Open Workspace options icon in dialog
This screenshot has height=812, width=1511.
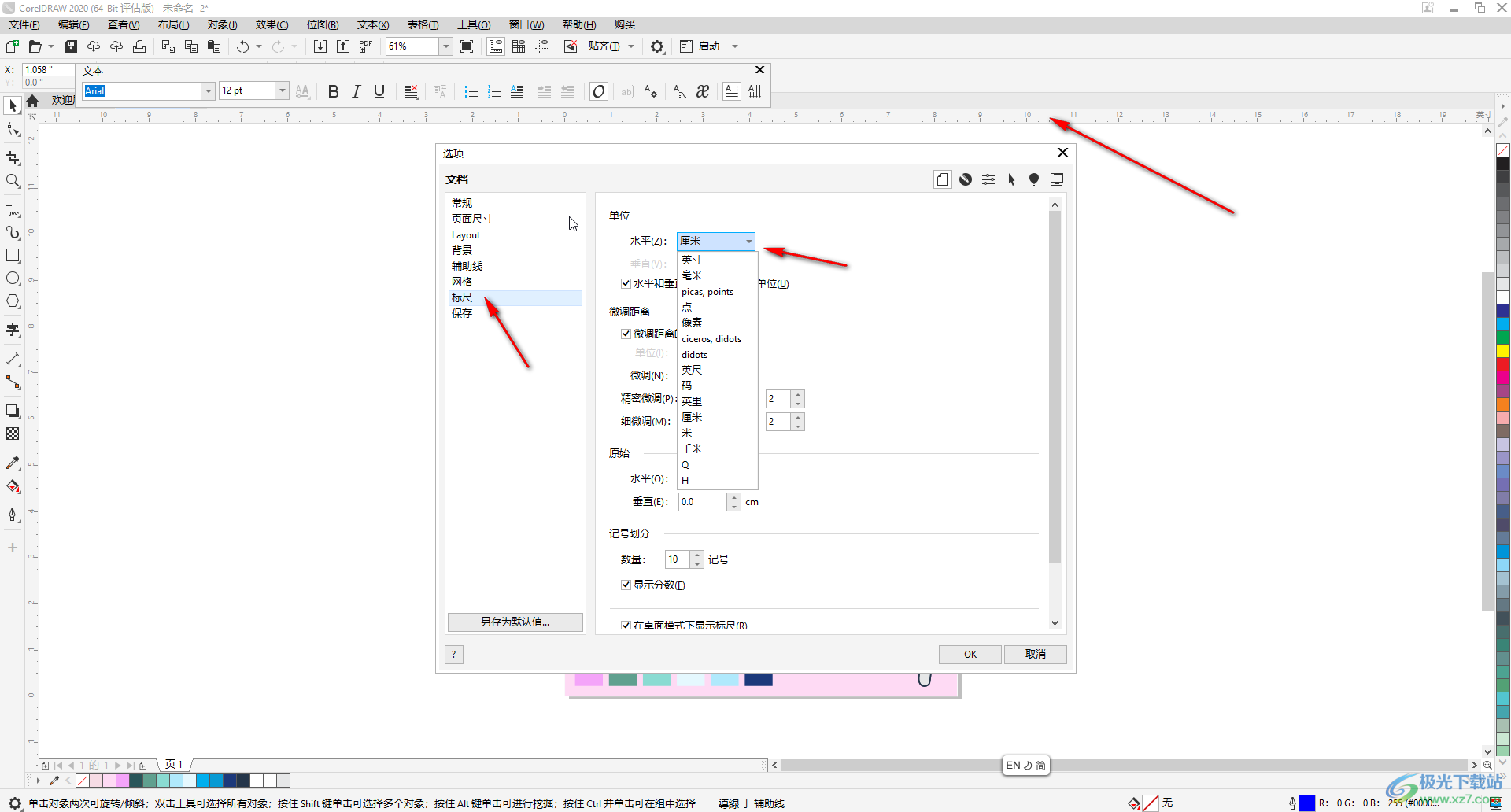1057,179
